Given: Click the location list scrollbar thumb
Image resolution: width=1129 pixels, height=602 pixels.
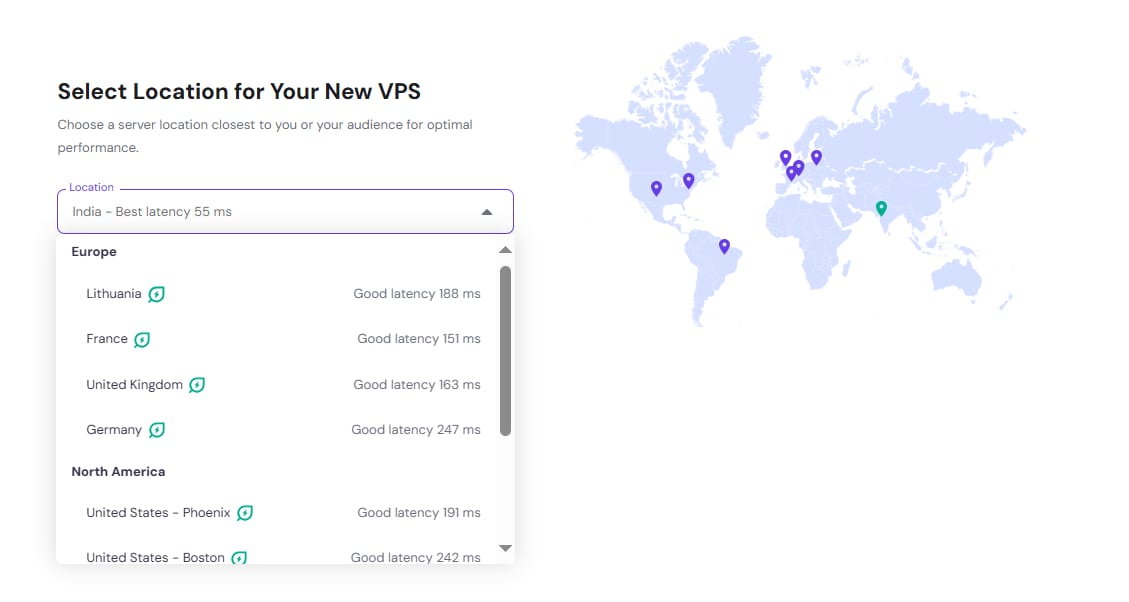Looking at the screenshot, I should (x=505, y=350).
